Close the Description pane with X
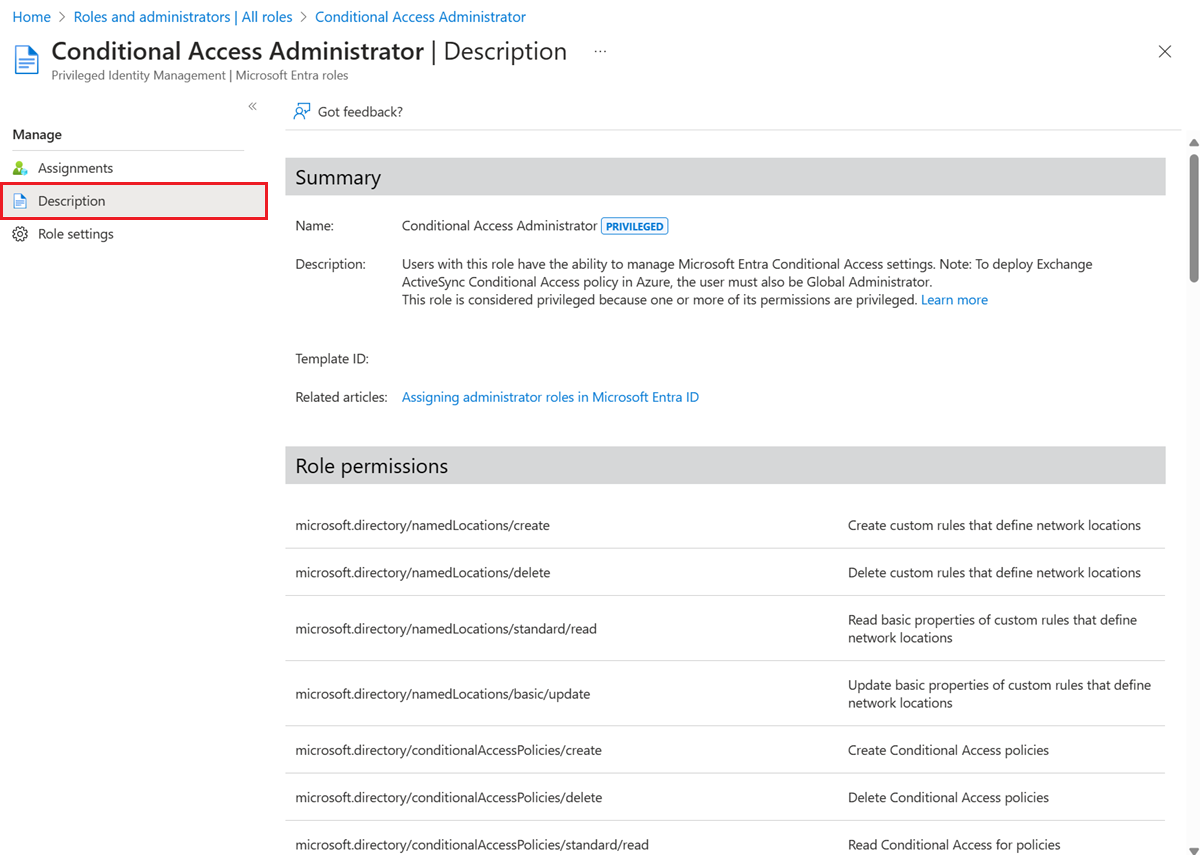Viewport: 1200px width, 855px height. click(x=1165, y=52)
